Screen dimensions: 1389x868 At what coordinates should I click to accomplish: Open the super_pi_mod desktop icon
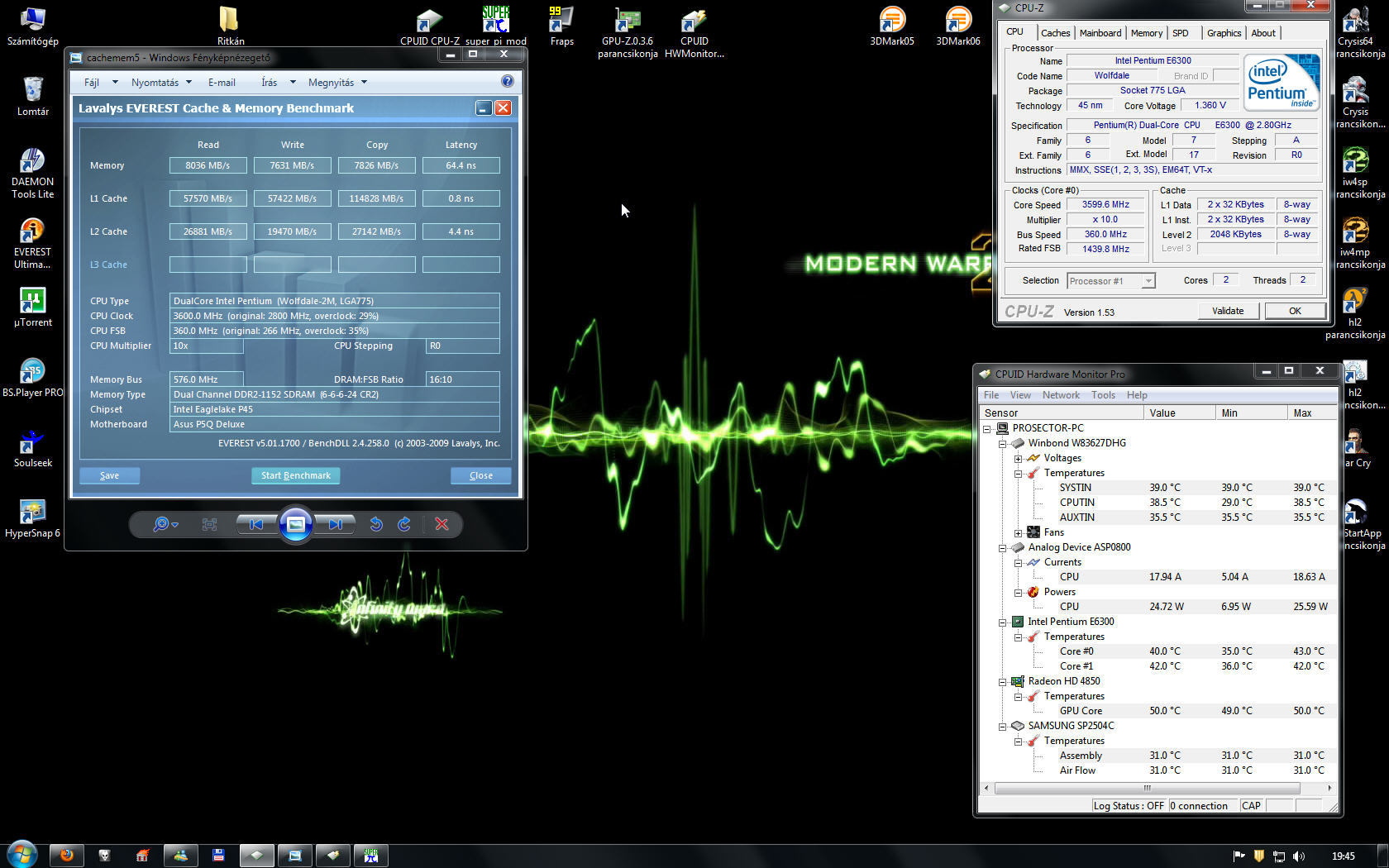click(495, 26)
